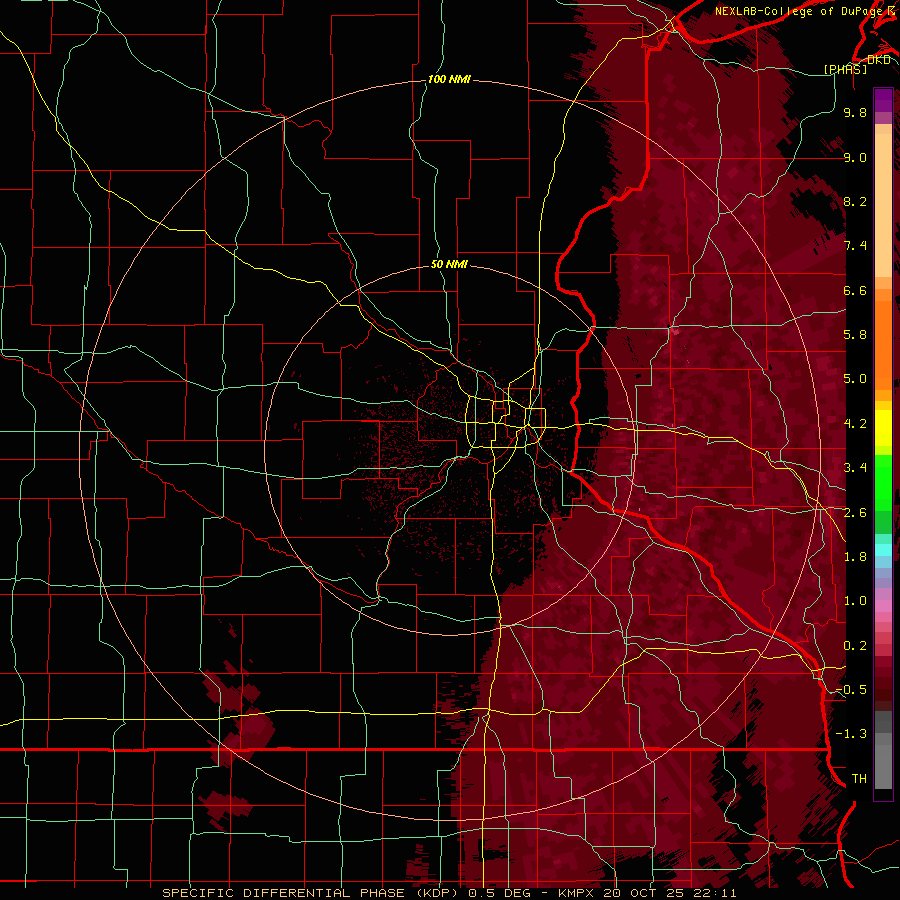Click the 9.0 value on the color scale

(x=855, y=157)
